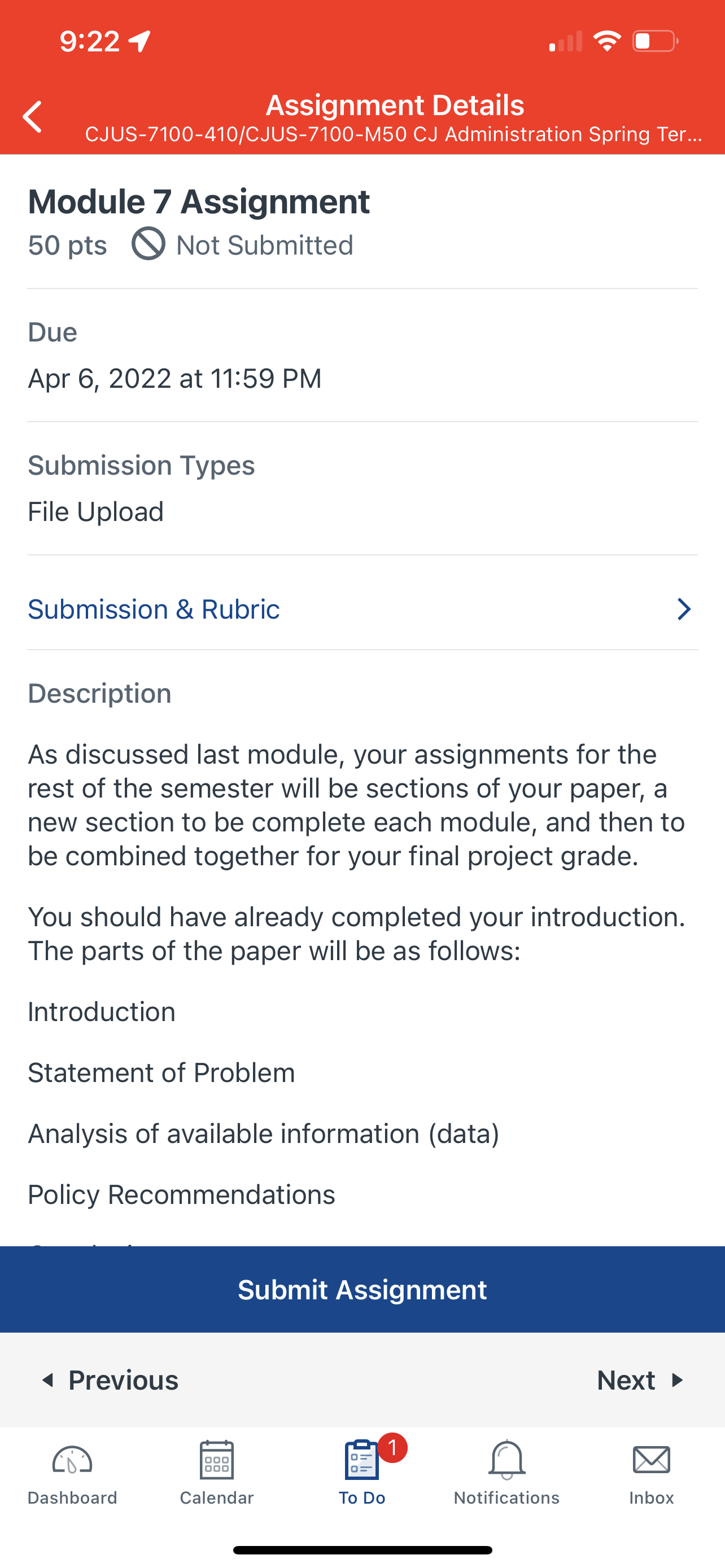725x1568 pixels.
Task: Open the Notifications bell icon
Action: coord(506,1460)
